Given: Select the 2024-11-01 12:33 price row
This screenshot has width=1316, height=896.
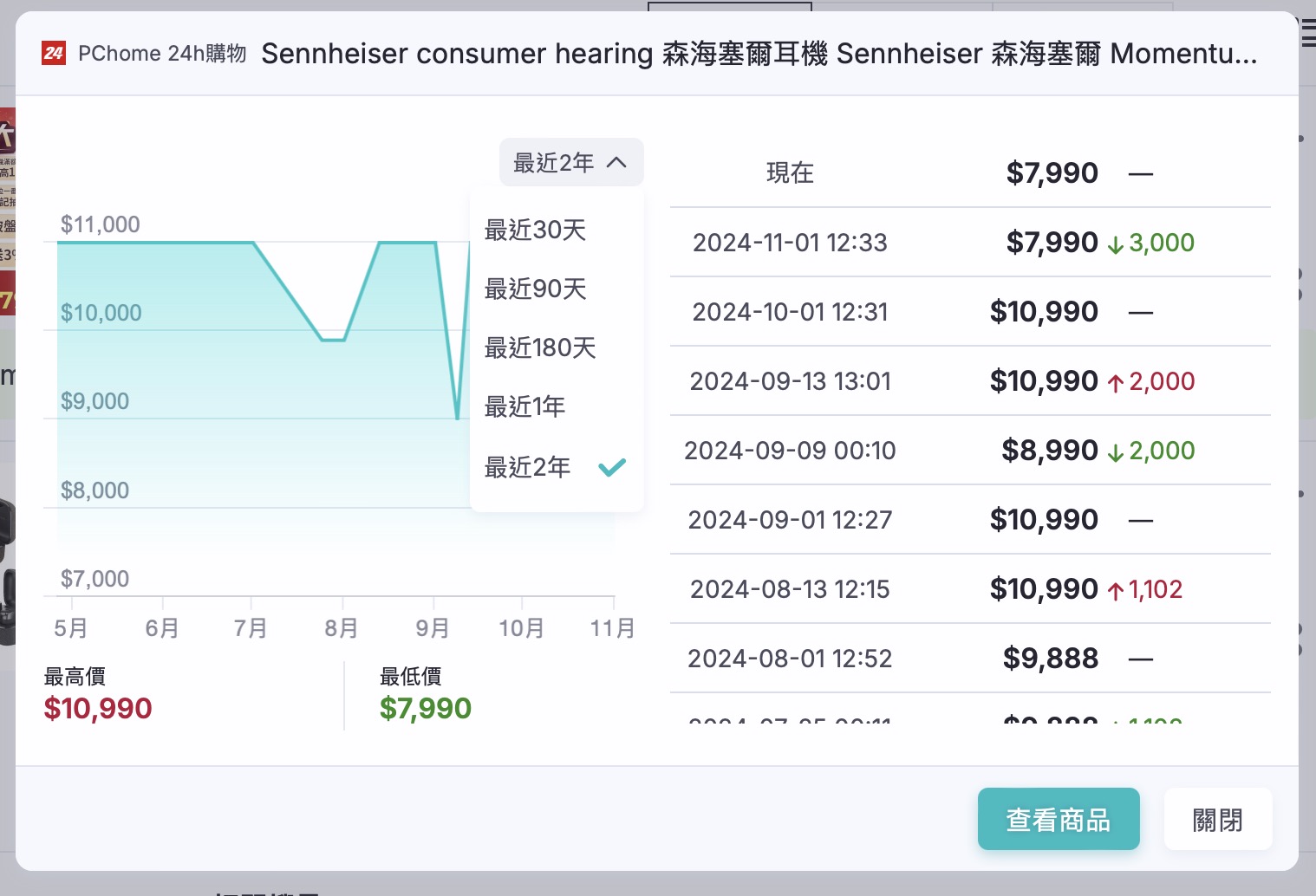Looking at the screenshot, I should (970, 243).
